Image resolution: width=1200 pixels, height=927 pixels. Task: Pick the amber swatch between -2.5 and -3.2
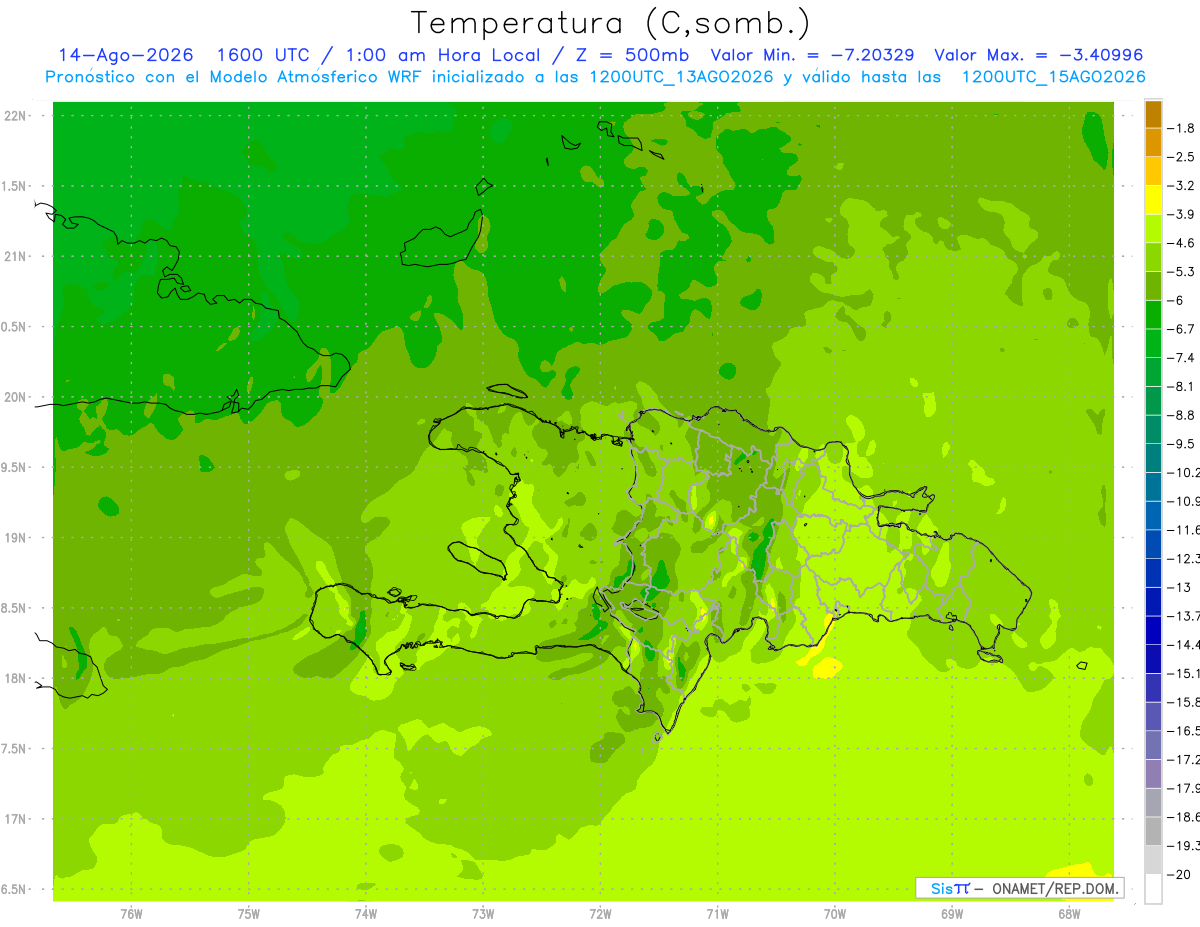point(1153,171)
